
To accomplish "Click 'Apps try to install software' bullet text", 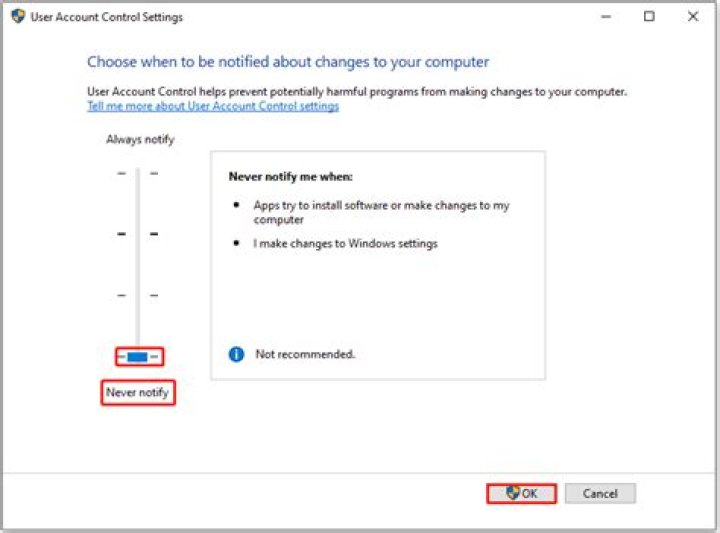I will (381, 212).
